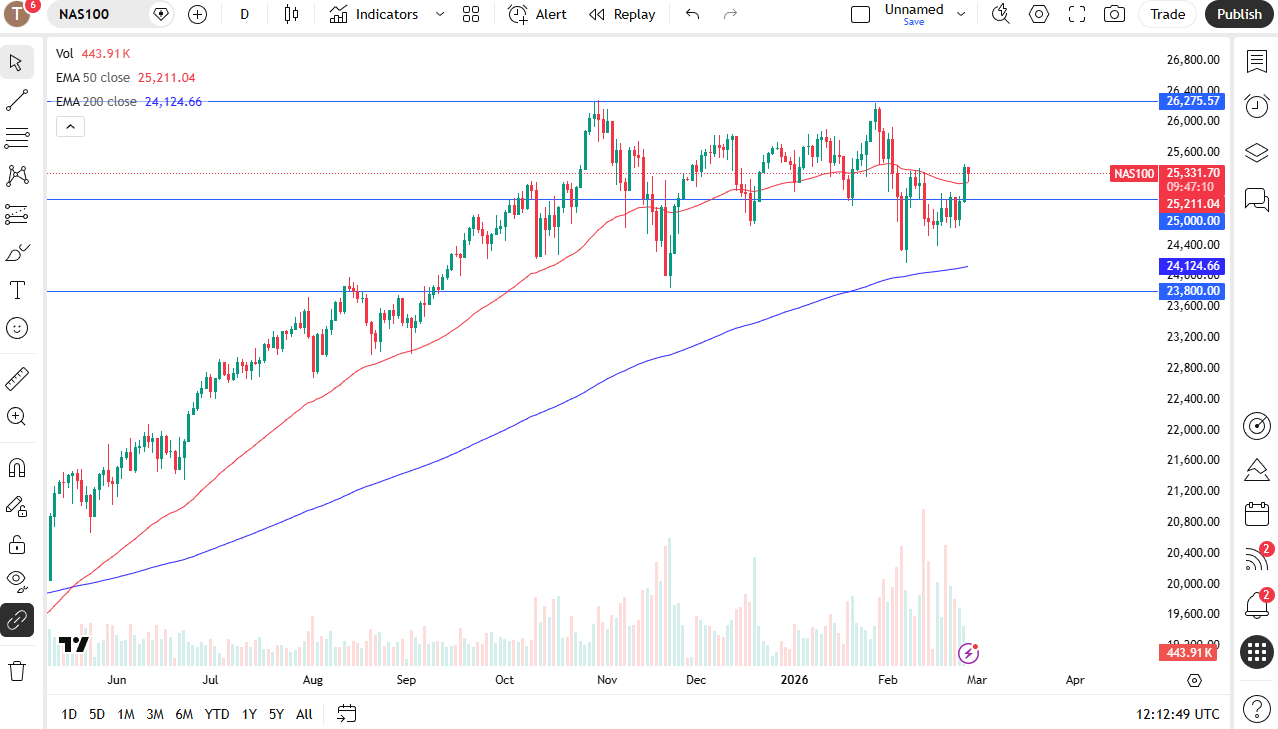This screenshot has height=729, width=1278.
Task: Select the 1D date range
Action: coord(69,714)
